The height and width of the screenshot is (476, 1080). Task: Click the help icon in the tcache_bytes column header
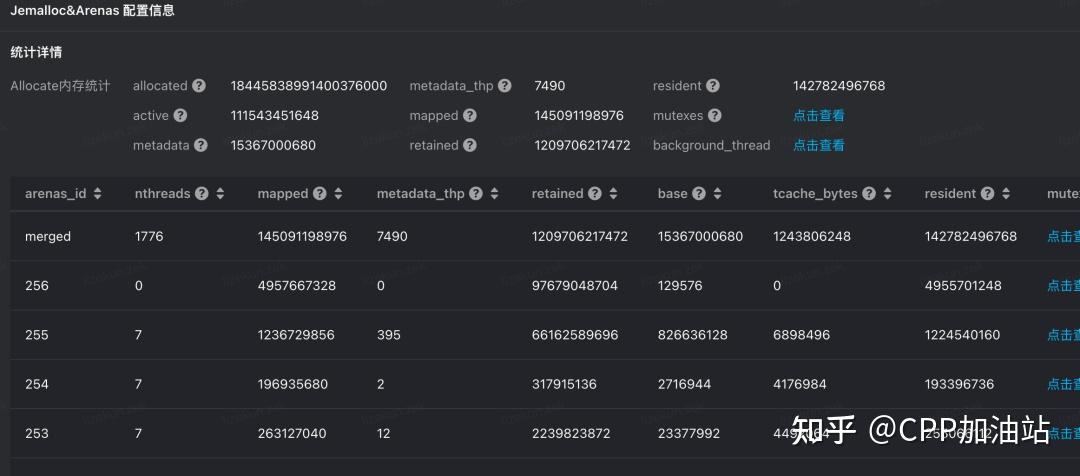(x=869, y=194)
